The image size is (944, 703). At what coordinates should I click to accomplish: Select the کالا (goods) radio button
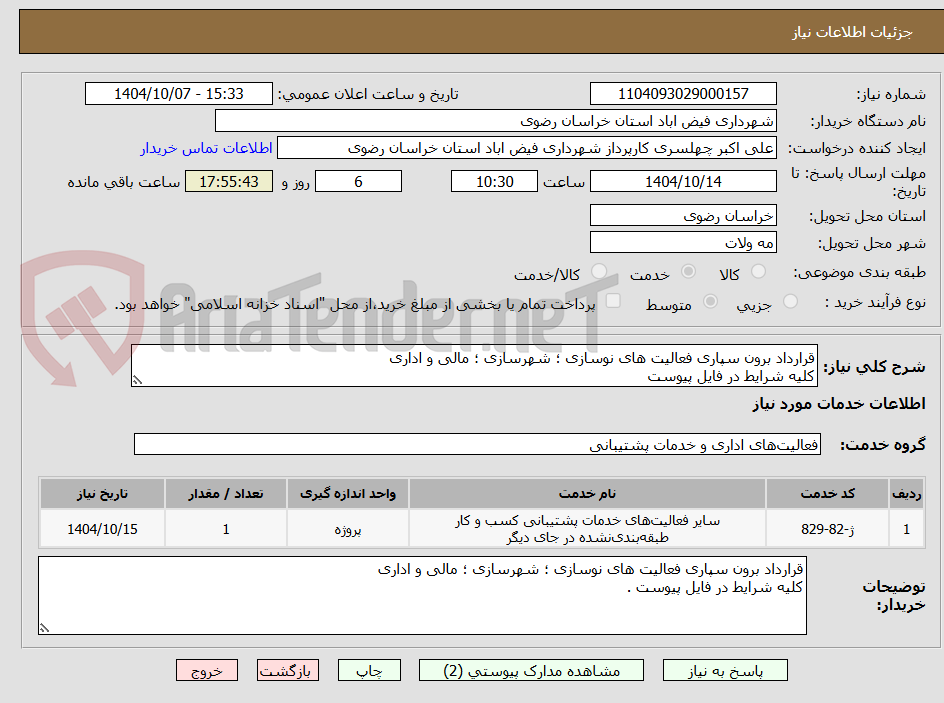(x=760, y=271)
